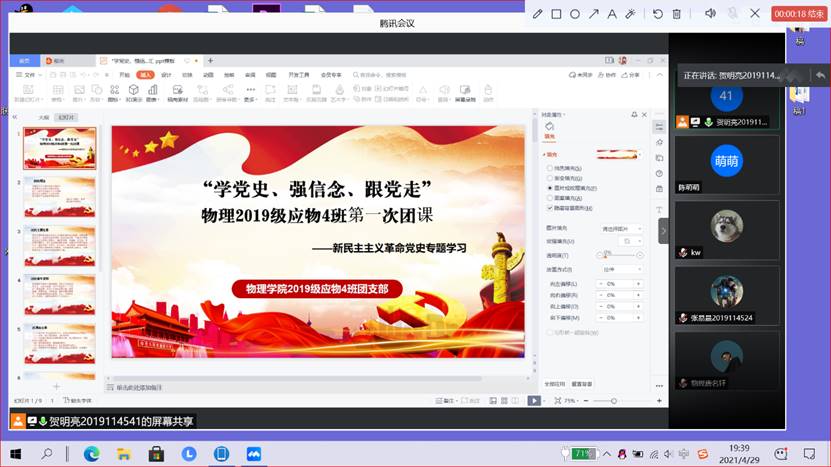
Task: Open the 设计 ribbon tab
Action: [166, 75]
